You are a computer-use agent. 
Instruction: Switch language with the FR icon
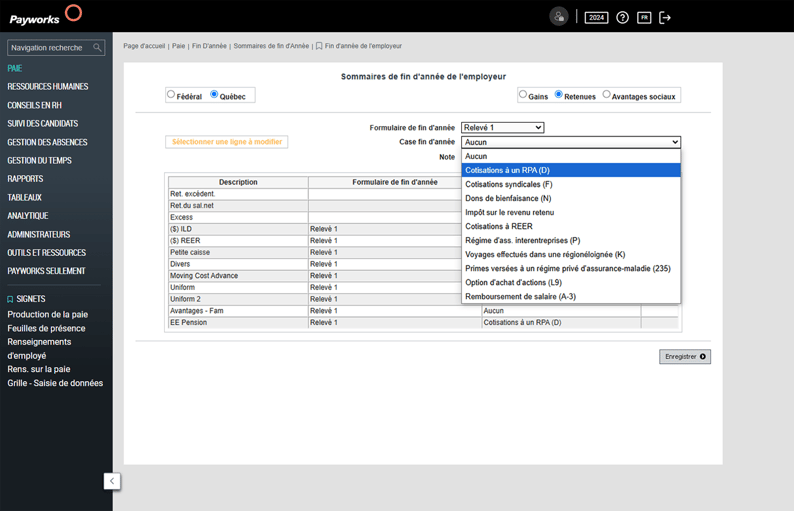point(644,18)
